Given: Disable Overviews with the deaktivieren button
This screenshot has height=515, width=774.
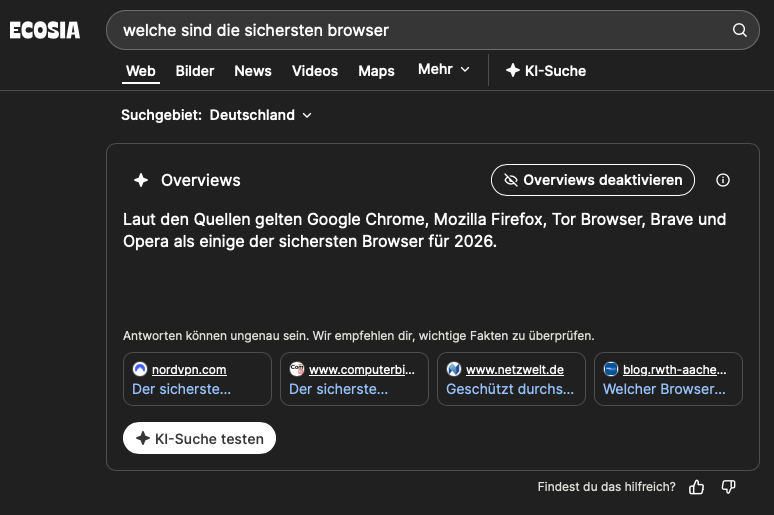Looking at the screenshot, I should (592, 180).
